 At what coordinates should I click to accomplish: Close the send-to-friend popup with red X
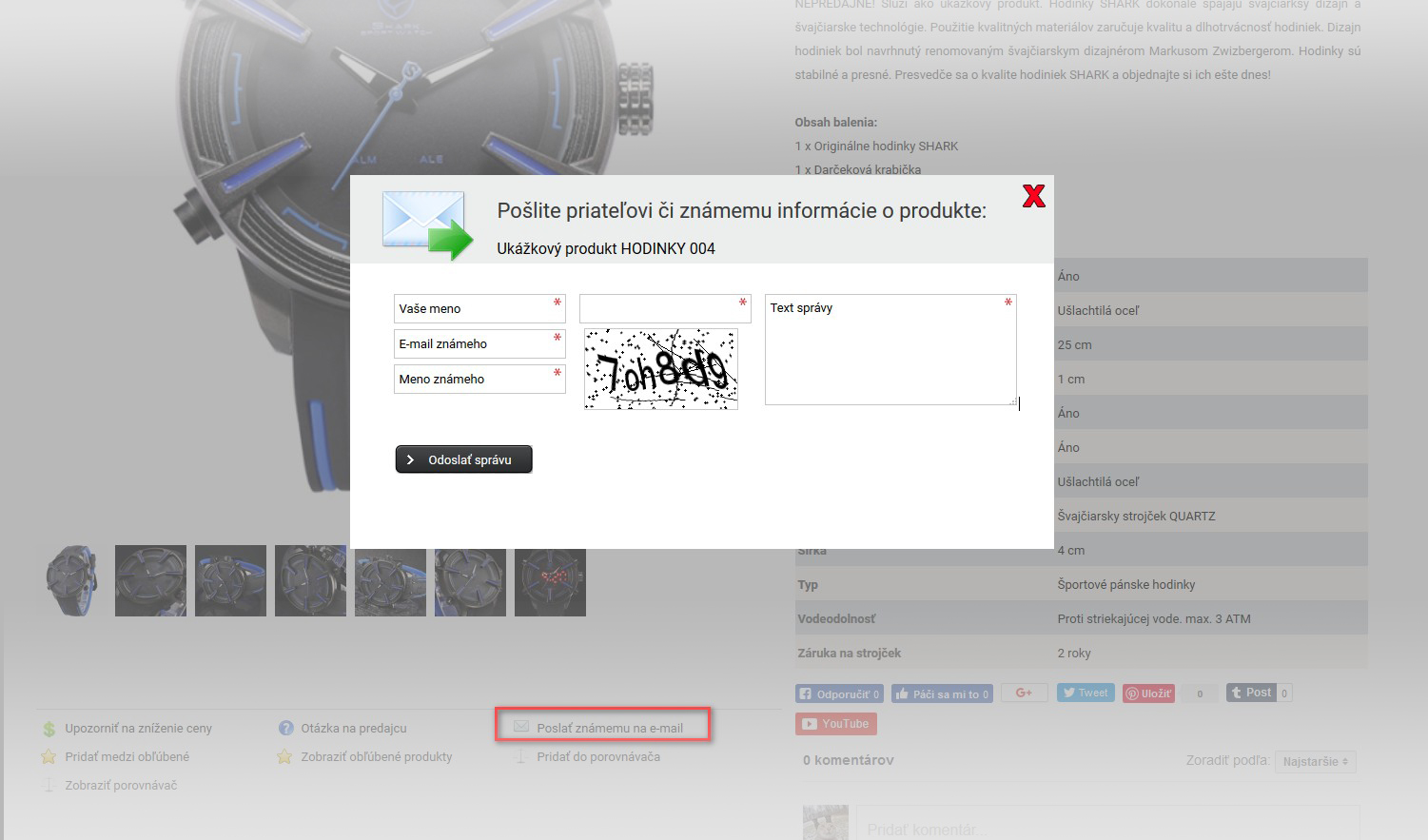click(1033, 196)
